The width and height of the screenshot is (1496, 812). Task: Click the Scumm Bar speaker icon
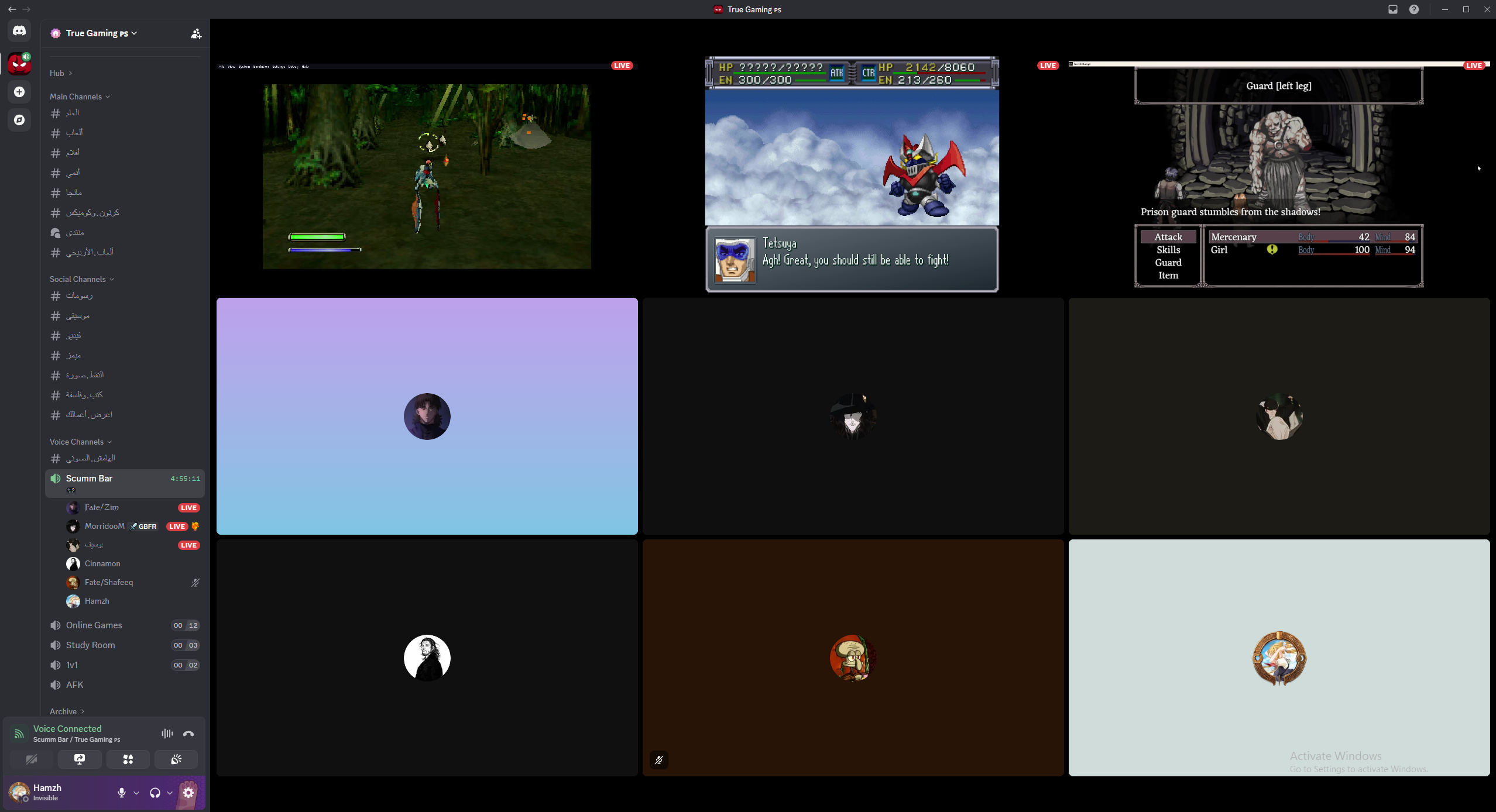(x=56, y=479)
